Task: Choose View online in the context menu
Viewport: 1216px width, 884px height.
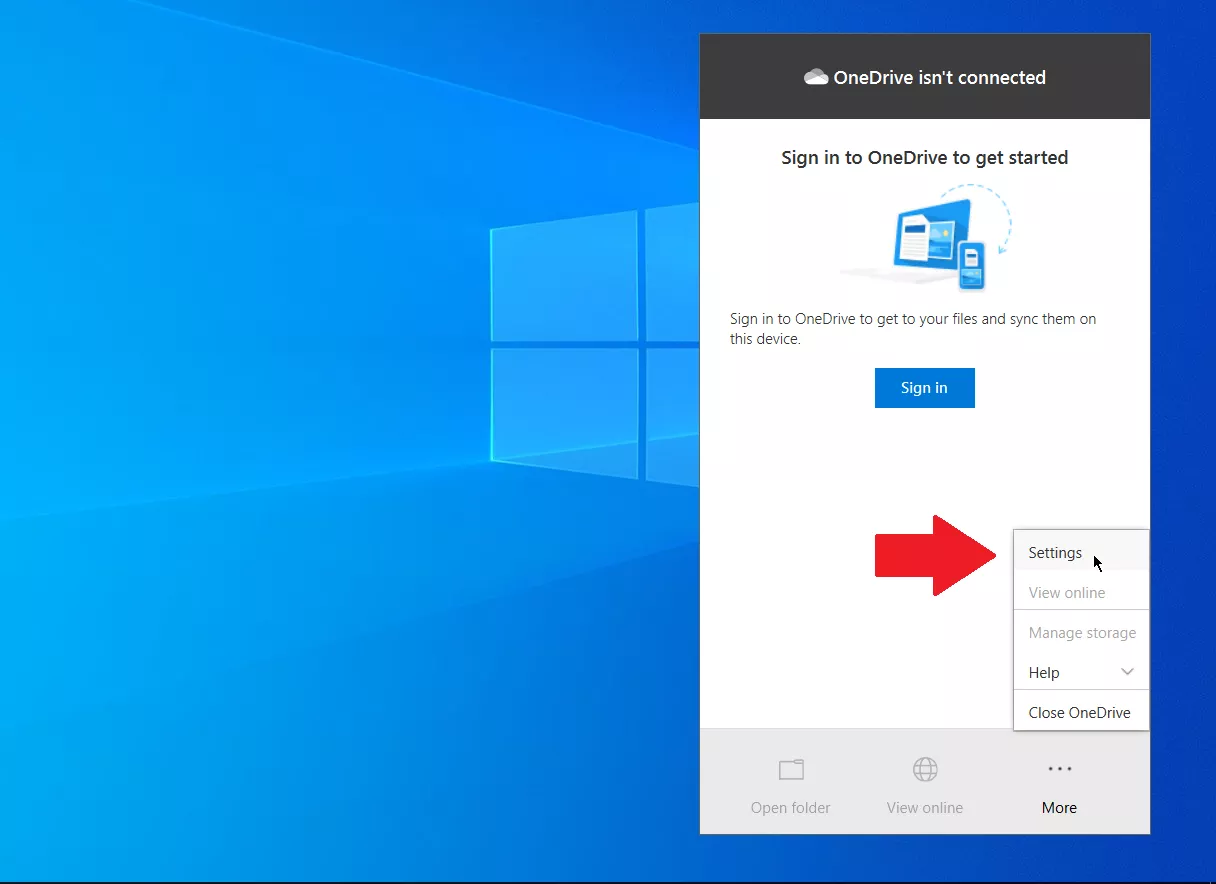Action: click(x=1066, y=592)
